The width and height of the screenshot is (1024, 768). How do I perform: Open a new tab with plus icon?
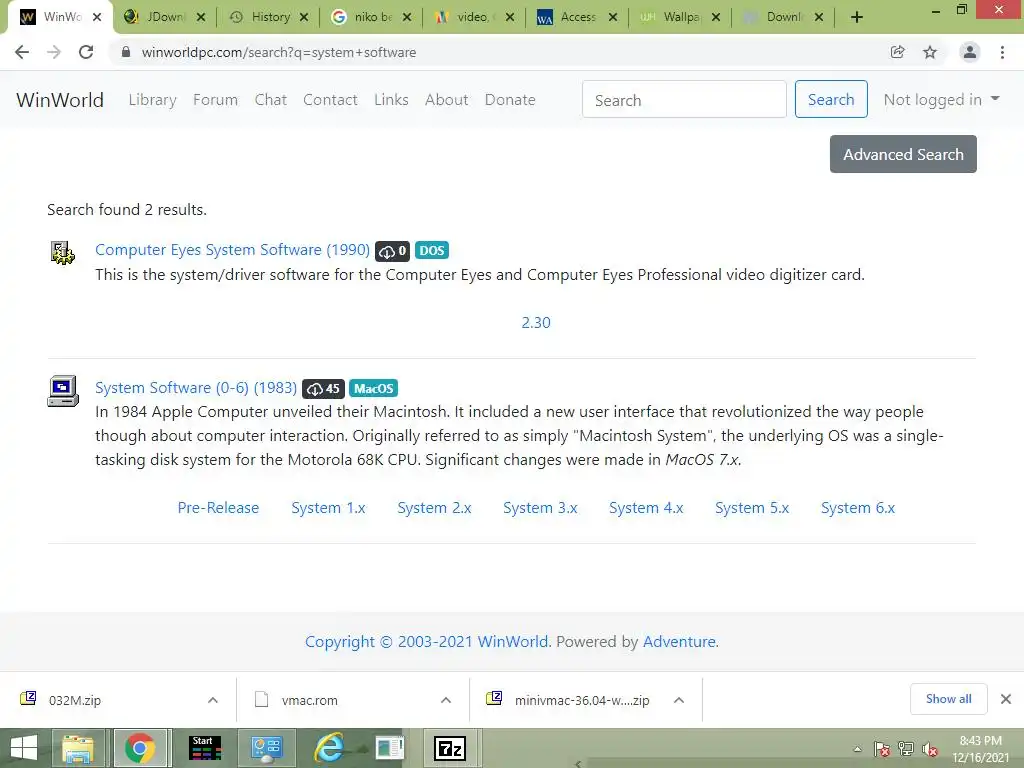[857, 17]
